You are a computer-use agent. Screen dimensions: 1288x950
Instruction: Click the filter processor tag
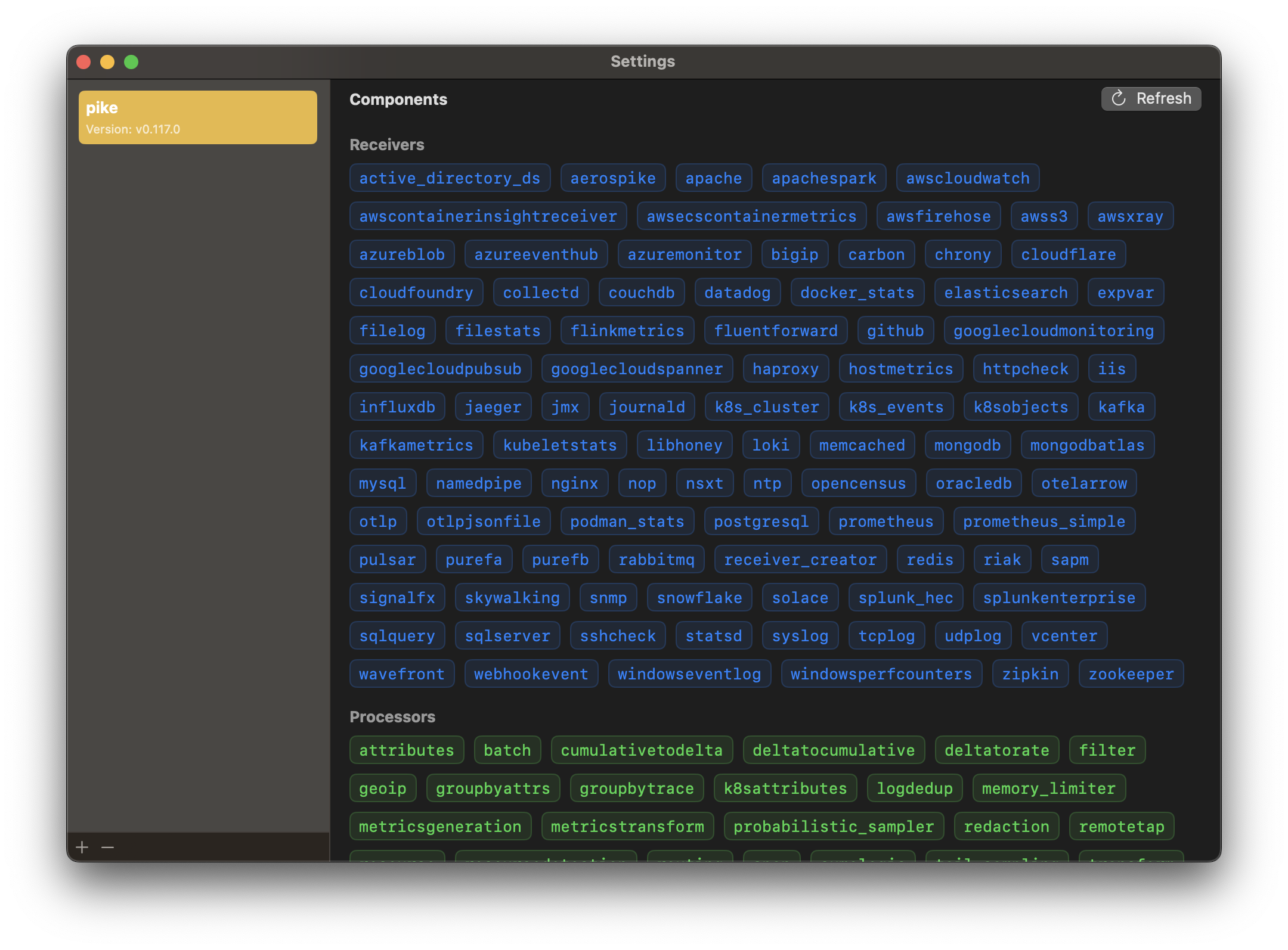[x=1107, y=750]
